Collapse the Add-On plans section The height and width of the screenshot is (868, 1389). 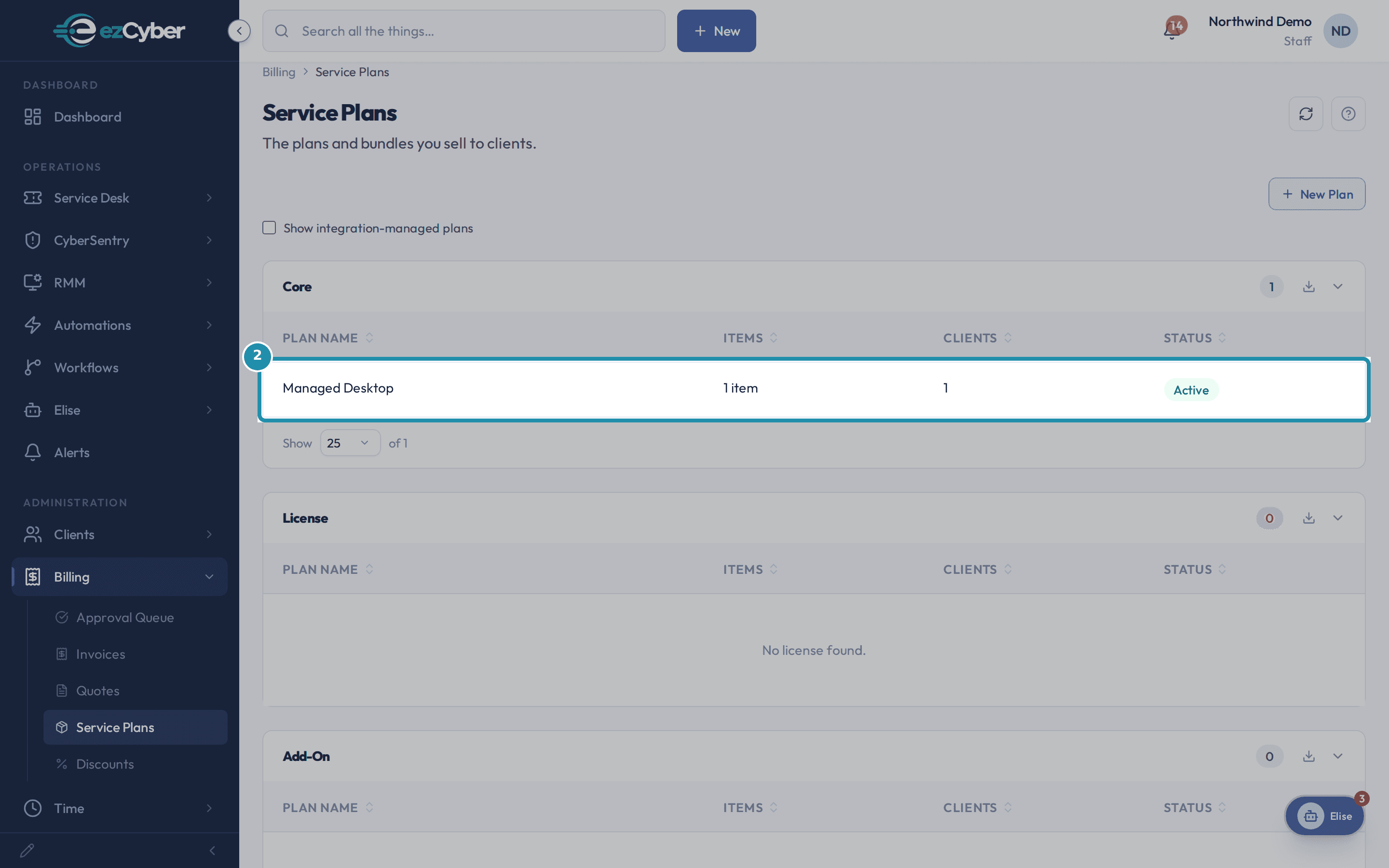click(1337, 756)
